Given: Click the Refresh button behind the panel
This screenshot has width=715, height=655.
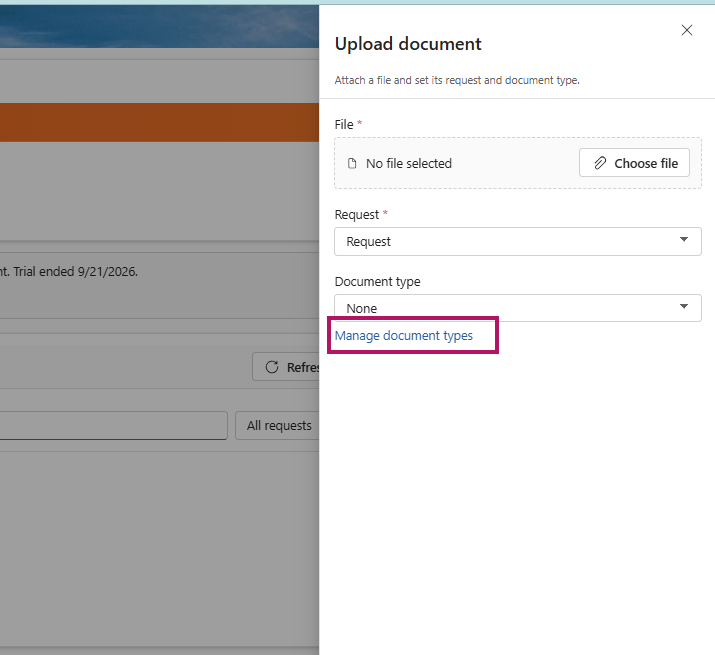Looking at the screenshot, I should [x=286, y=367].
